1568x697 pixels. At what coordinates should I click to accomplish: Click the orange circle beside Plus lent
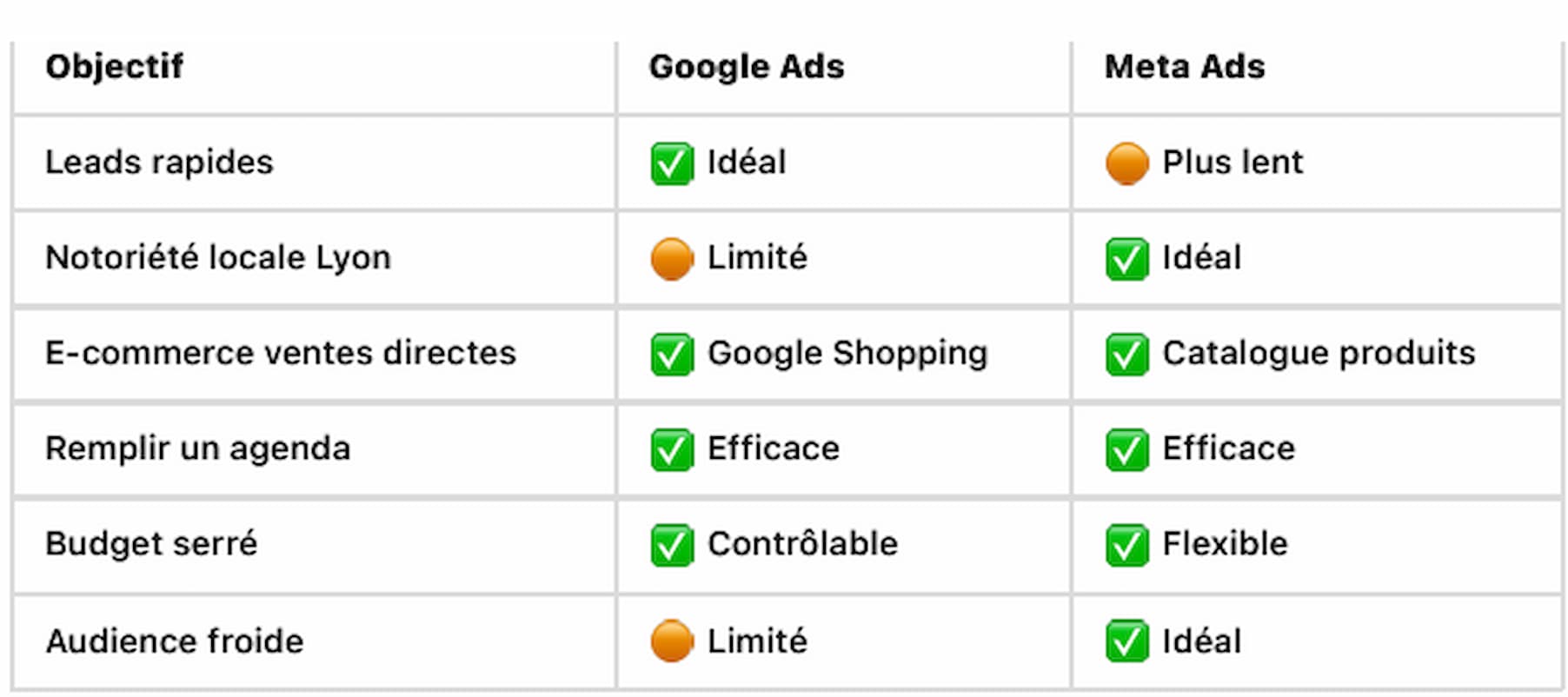click(x=1127, y=163)
